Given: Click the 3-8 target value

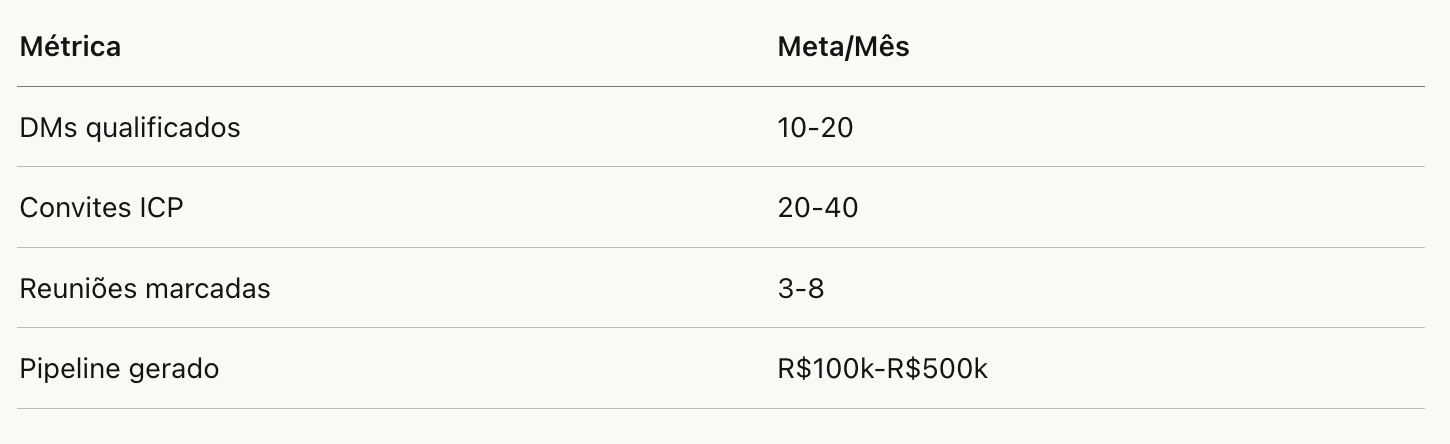Looking at the screenshot, I should [x=800, y=289].
